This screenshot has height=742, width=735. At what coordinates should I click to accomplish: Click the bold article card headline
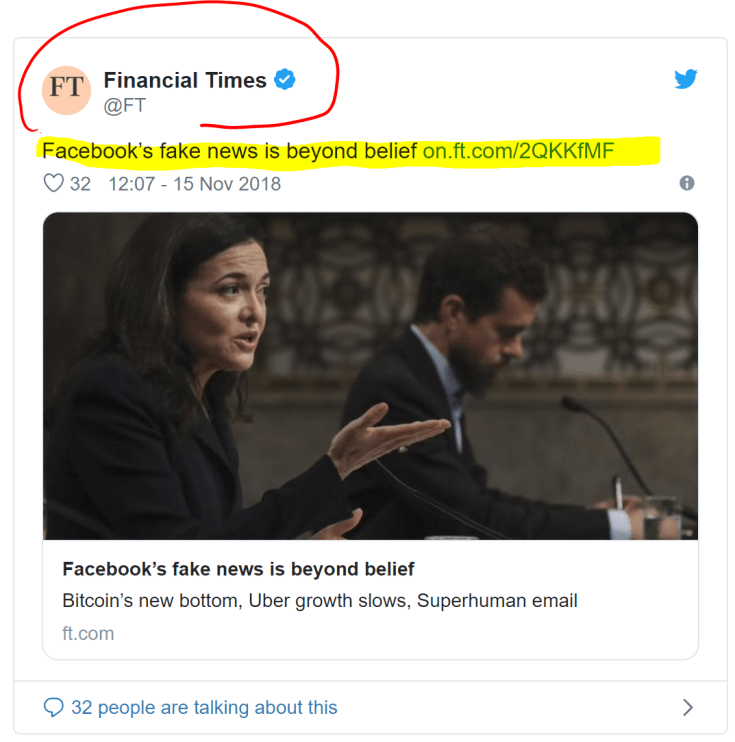(238, 569)
